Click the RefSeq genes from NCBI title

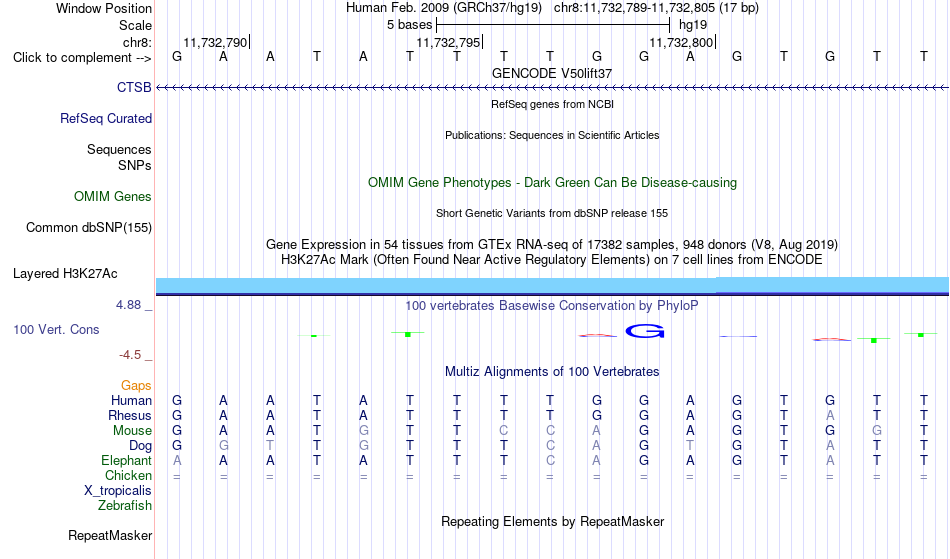coord(553,104)
